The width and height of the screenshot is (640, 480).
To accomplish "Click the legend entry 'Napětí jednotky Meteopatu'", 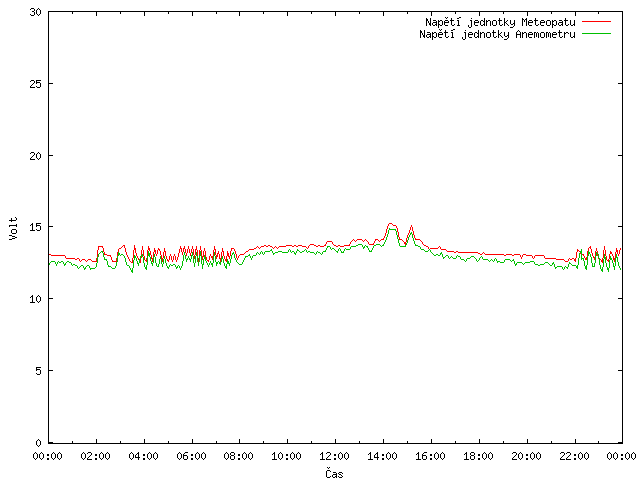I will [500, 22].
